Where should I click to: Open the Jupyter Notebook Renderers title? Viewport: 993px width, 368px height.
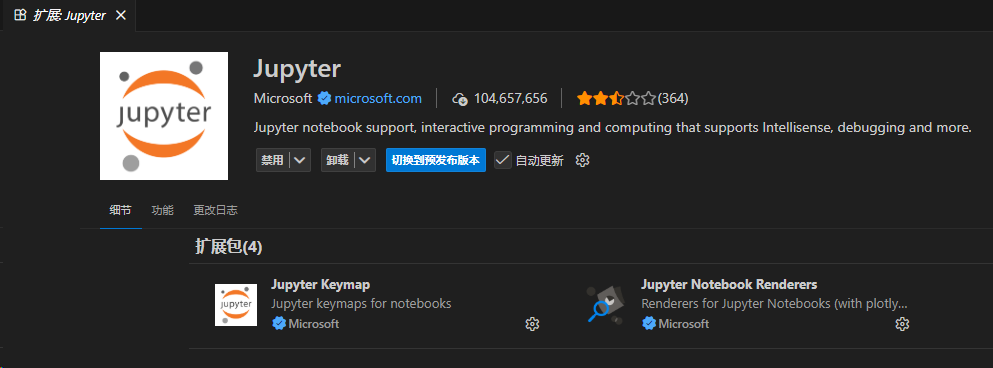[x=729, y=284]
